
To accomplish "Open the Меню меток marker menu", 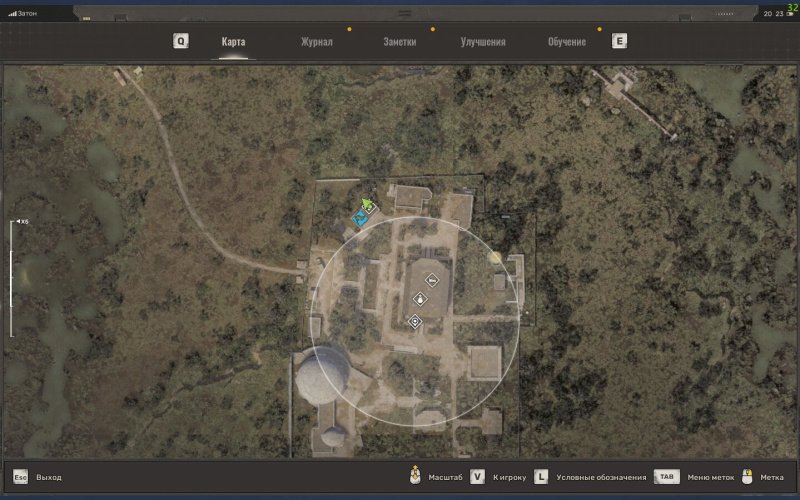I will 667,477.
